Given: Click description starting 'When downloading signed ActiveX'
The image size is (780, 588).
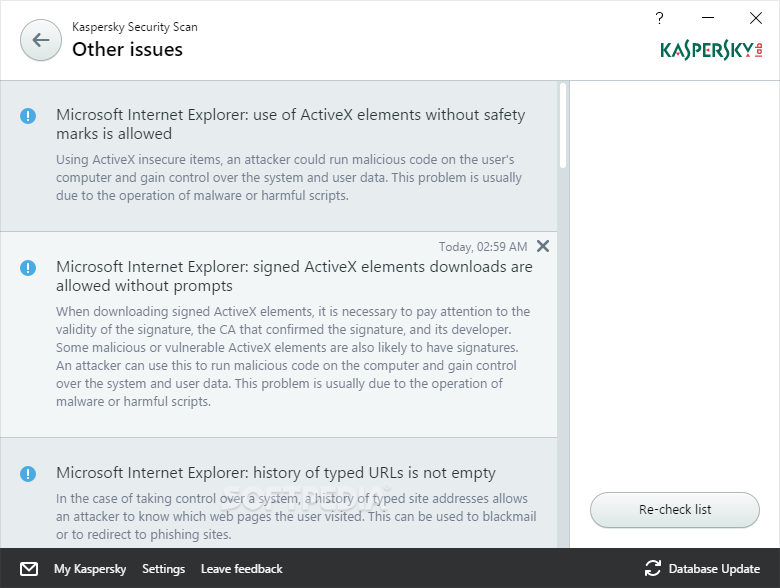Looking at the screenshot, I should coord(293,356).
